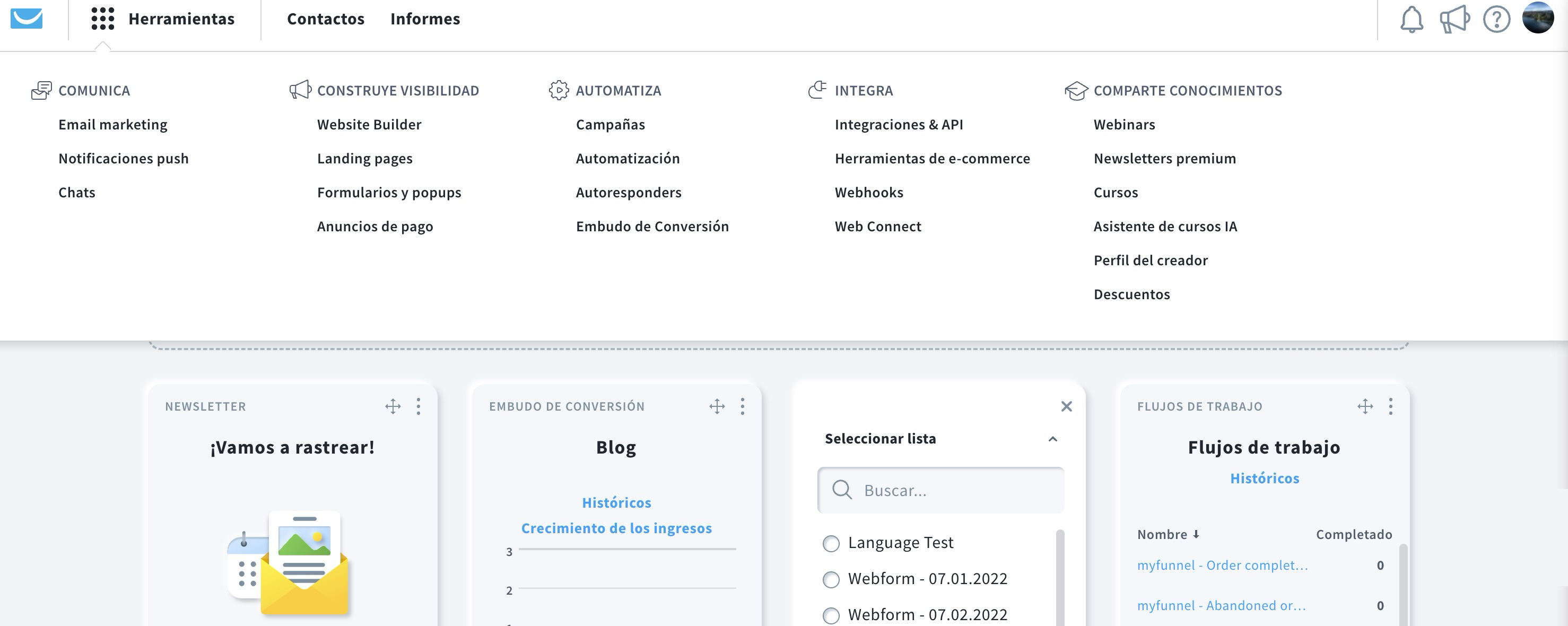Open Embudo de Conversión menu item
This screenshot has height=626, width=1568.
coord(652,227)
